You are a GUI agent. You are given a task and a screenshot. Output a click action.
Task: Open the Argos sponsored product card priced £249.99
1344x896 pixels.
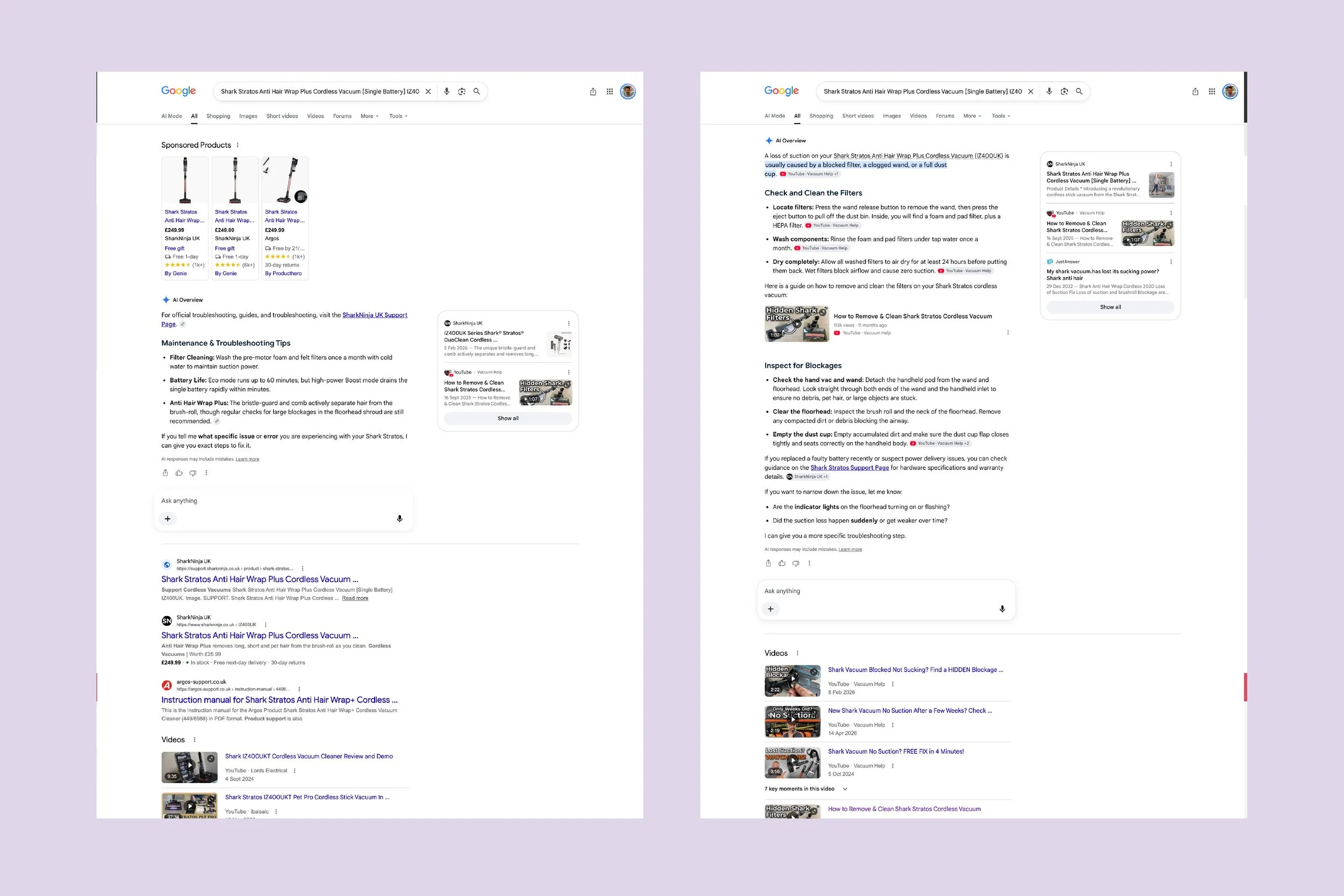point(285,218)
